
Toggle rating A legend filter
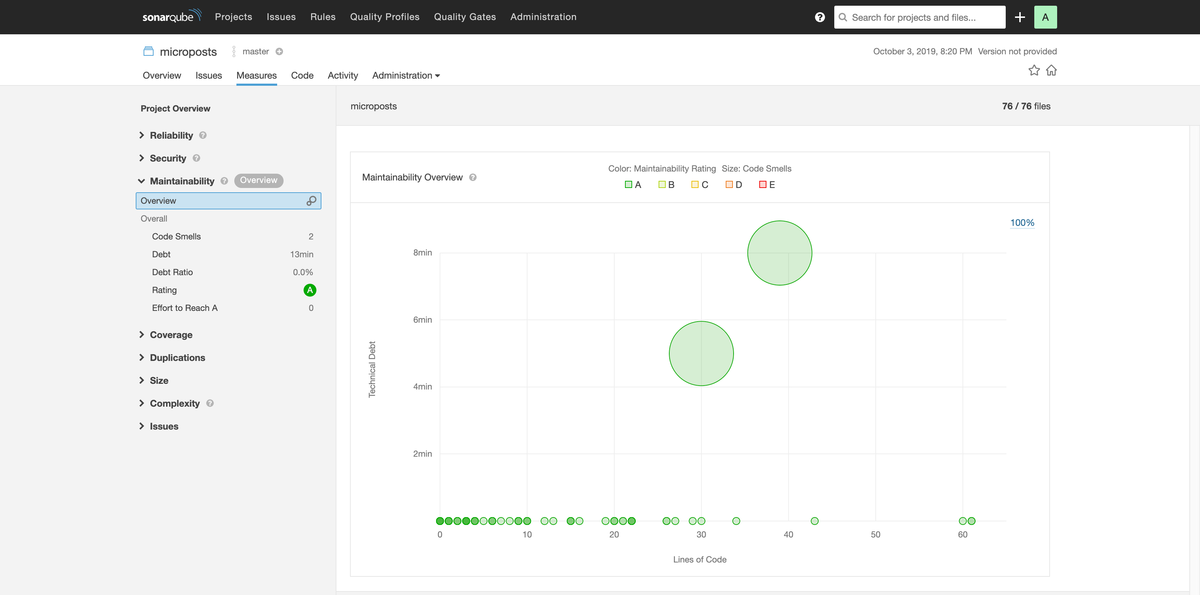633,185
